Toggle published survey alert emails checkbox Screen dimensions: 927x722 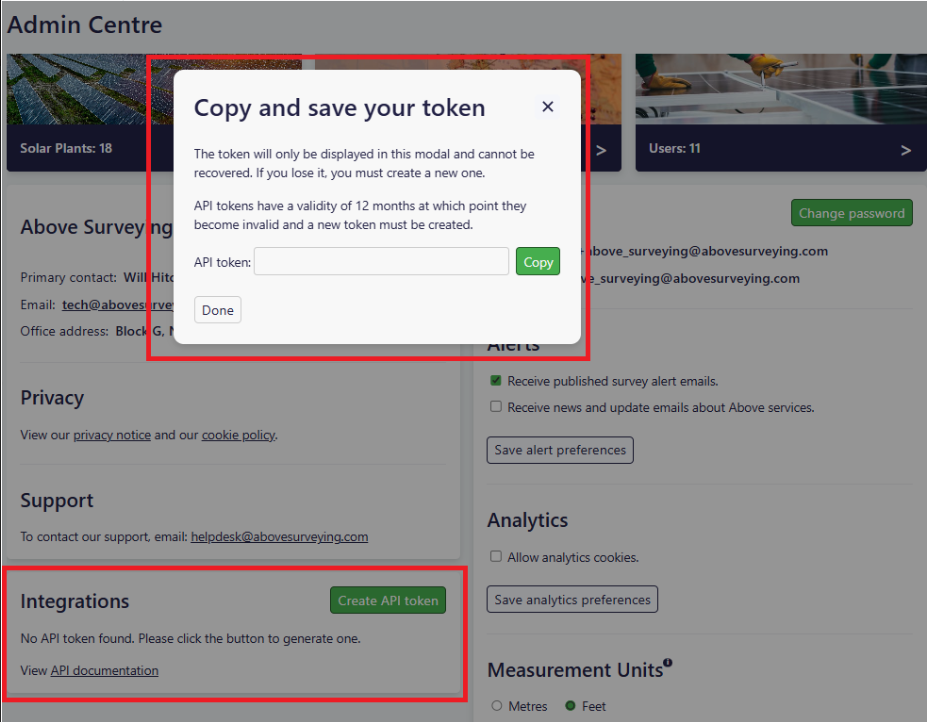tap(496, 381)
